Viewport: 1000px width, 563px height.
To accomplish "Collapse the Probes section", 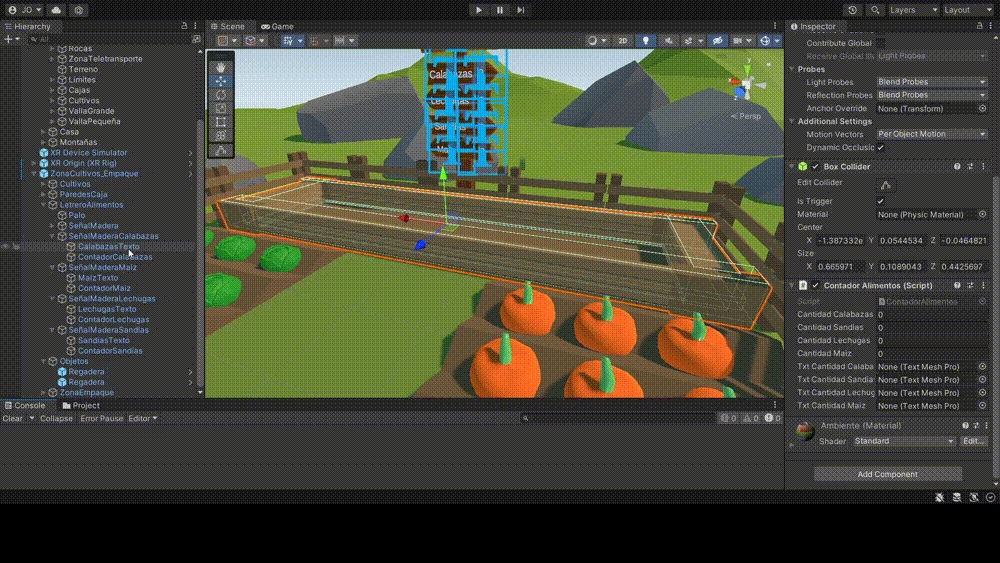I will [x=791, y=69].
